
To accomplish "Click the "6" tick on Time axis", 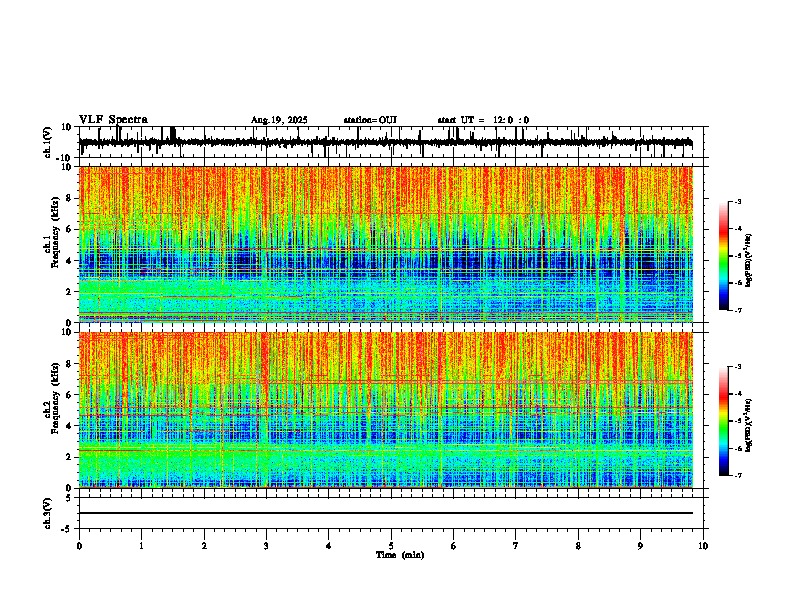I will [453, 546].
